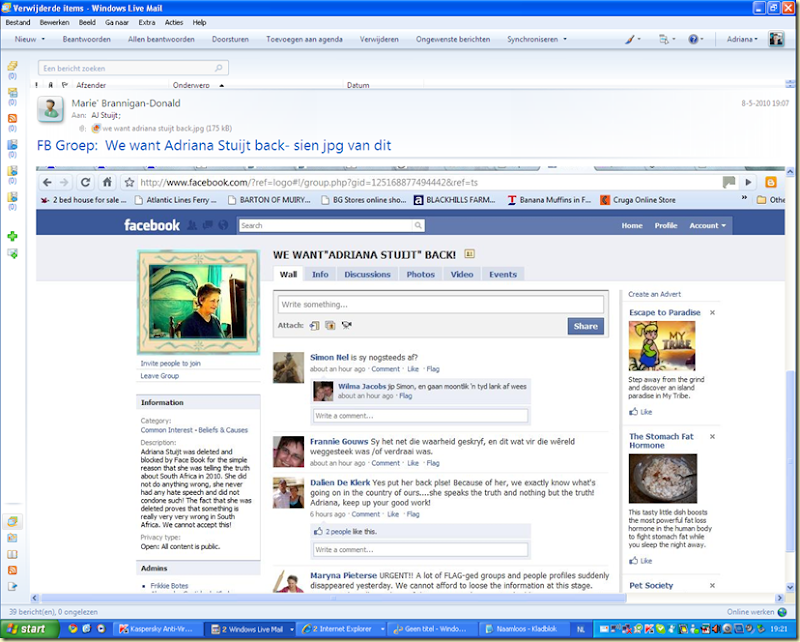
Task: Open Contacts book icon in bottom sidebar
Action: point(12,554)
